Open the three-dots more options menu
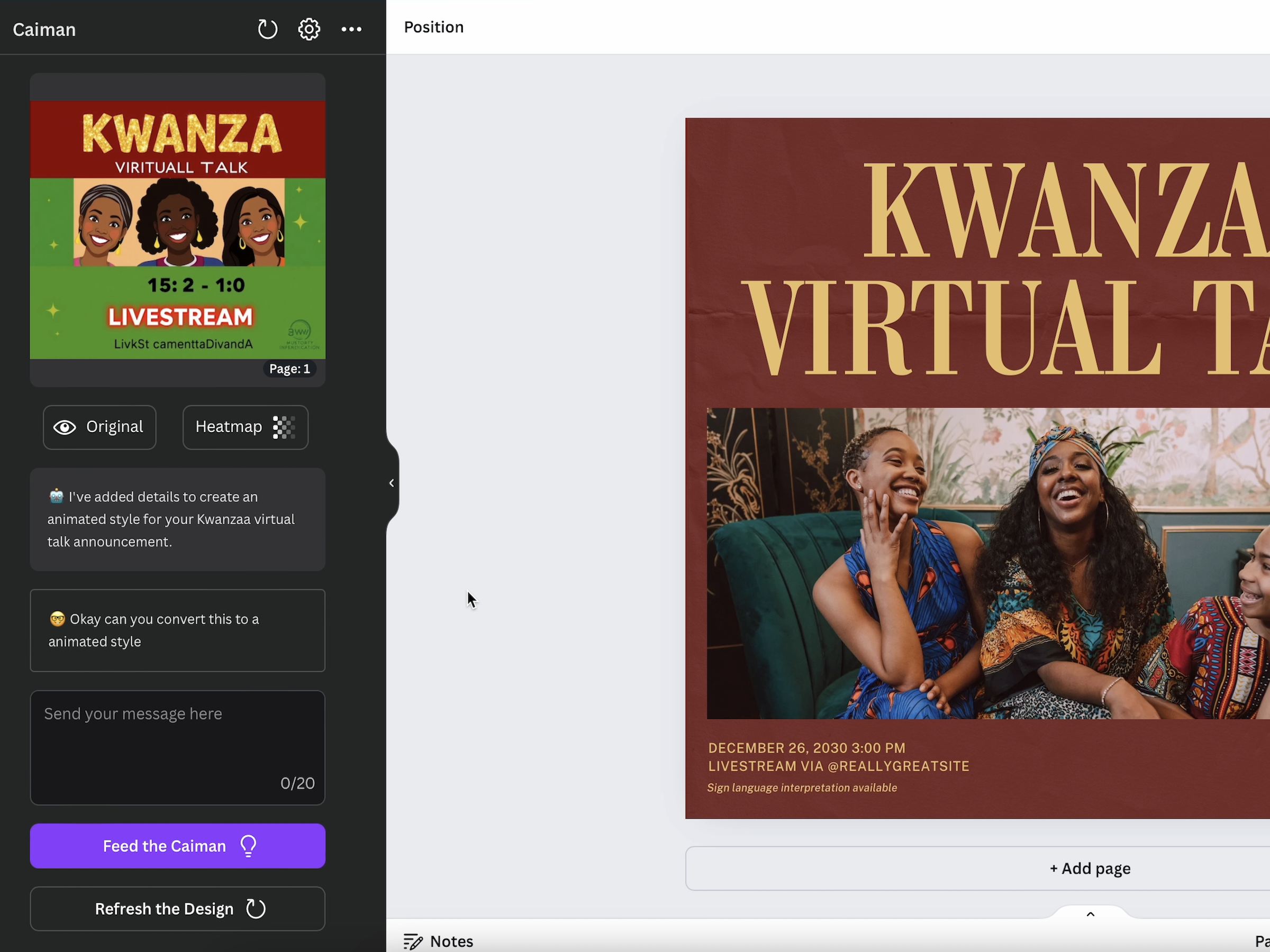 351,29
